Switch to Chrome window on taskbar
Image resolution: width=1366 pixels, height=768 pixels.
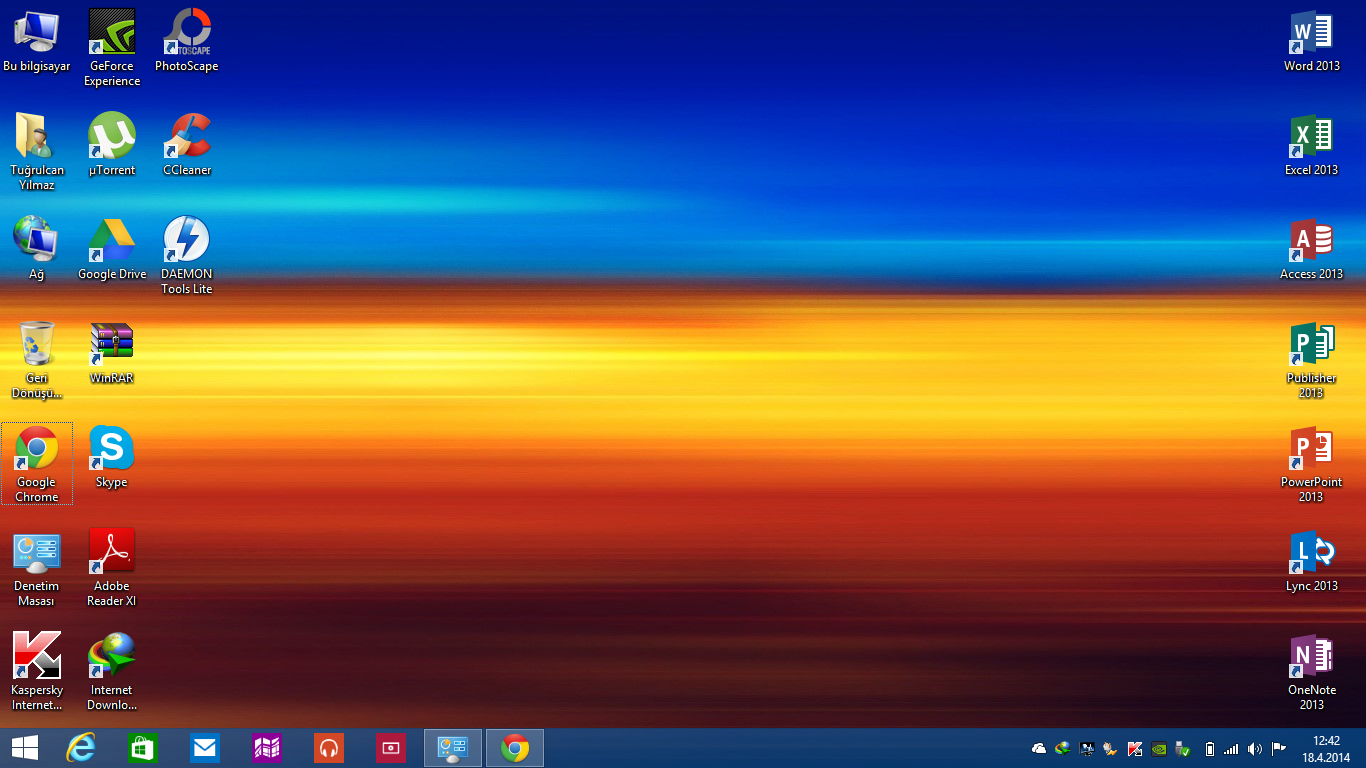click(x=515, y=748)
